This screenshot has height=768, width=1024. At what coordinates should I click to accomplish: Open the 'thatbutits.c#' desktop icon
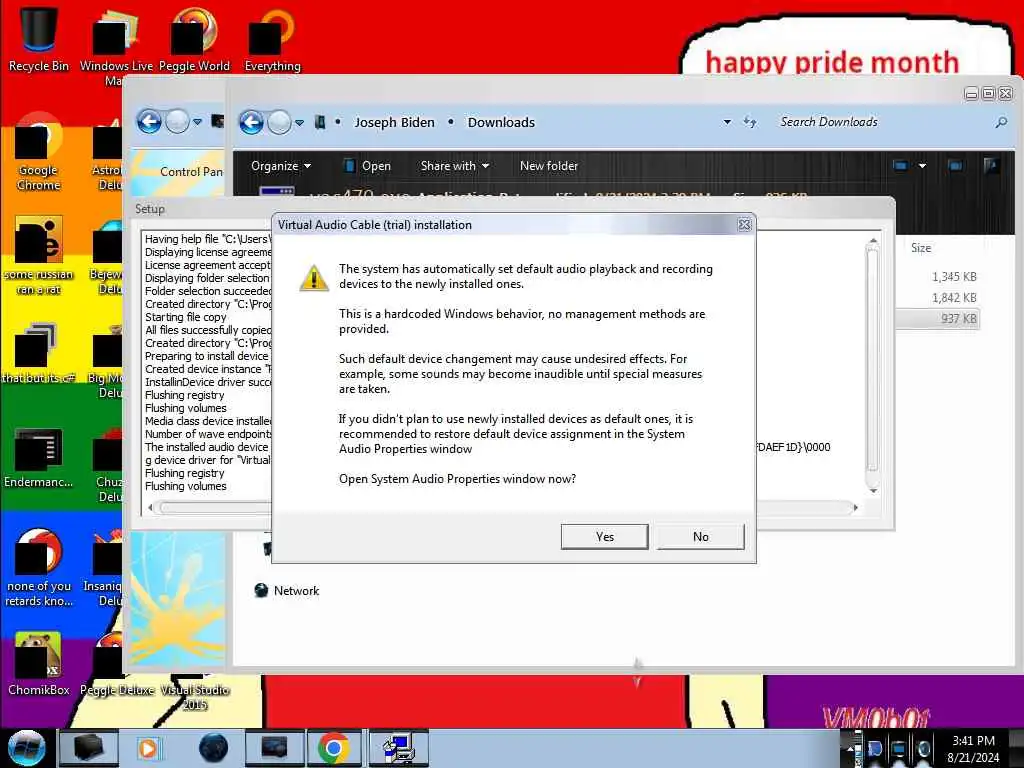coord(39,353)
